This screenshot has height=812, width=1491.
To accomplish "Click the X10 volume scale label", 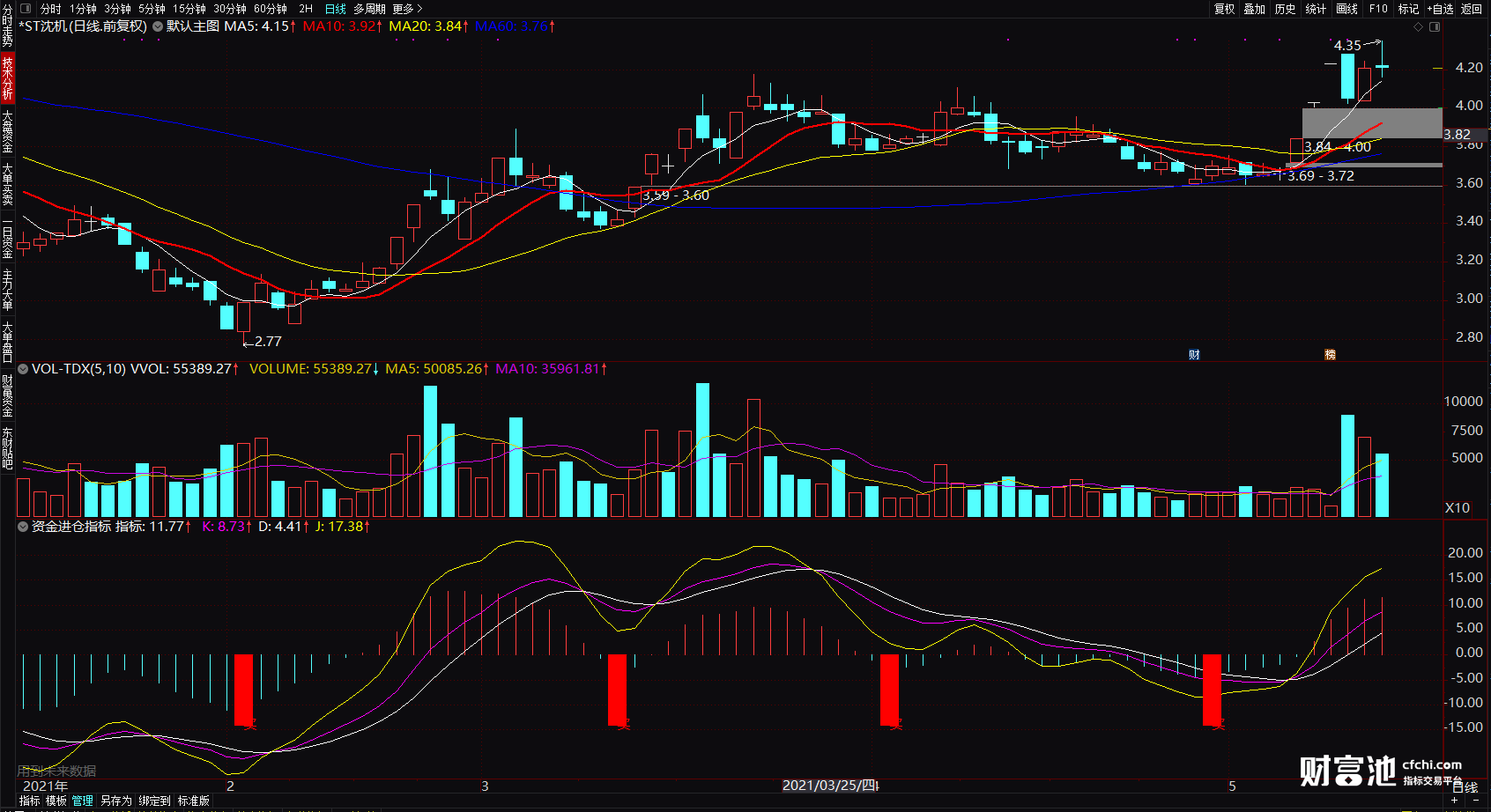I will (x=1458, y=508).
